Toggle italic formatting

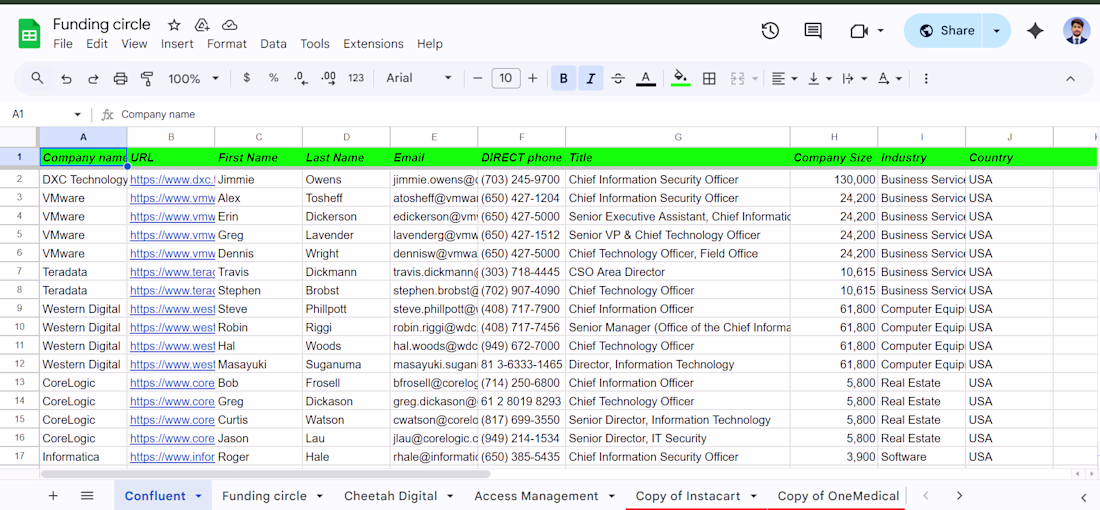click(591, 78)
